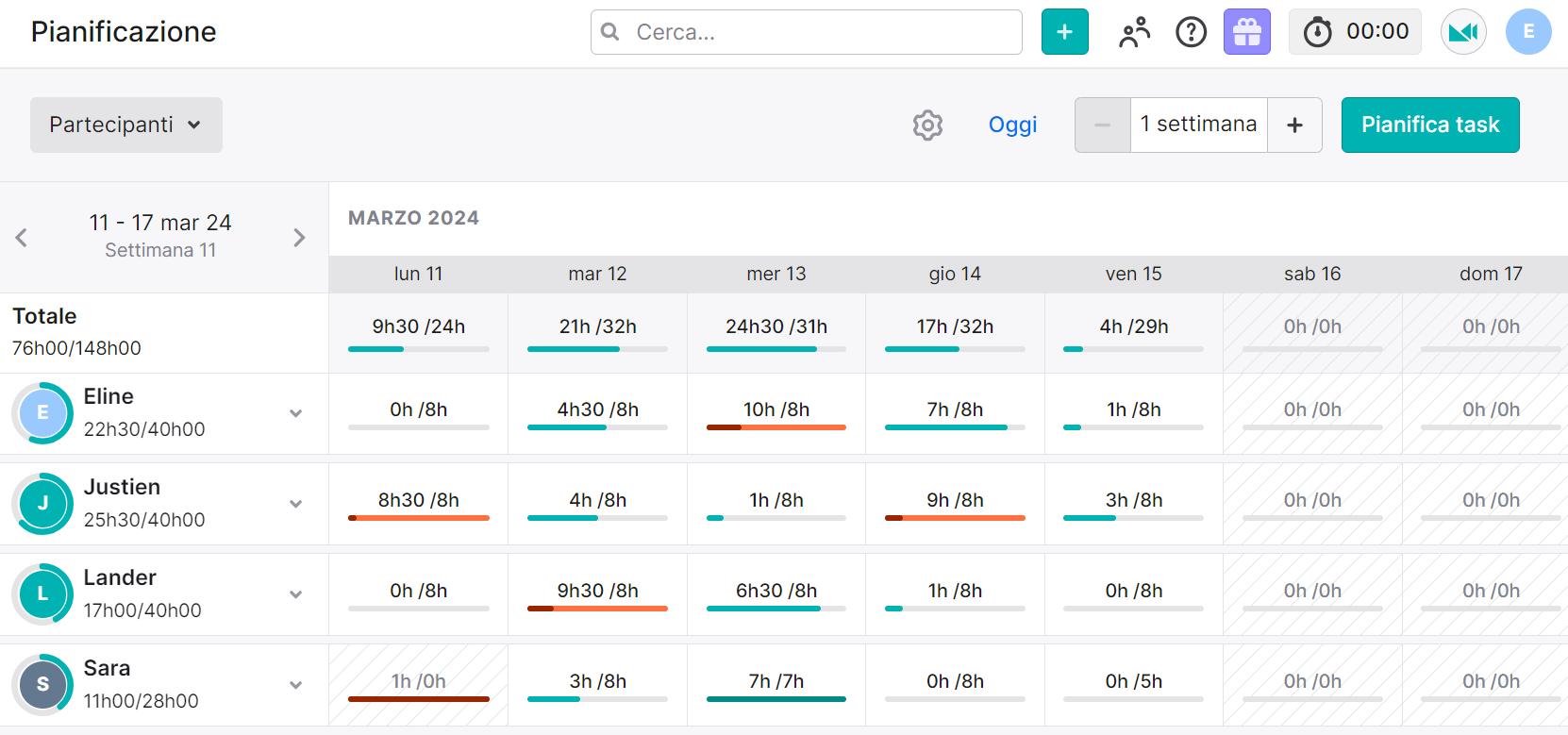Expand Justien's row chevron
This screenshot has width=1568, height=735.
(295, 504)
